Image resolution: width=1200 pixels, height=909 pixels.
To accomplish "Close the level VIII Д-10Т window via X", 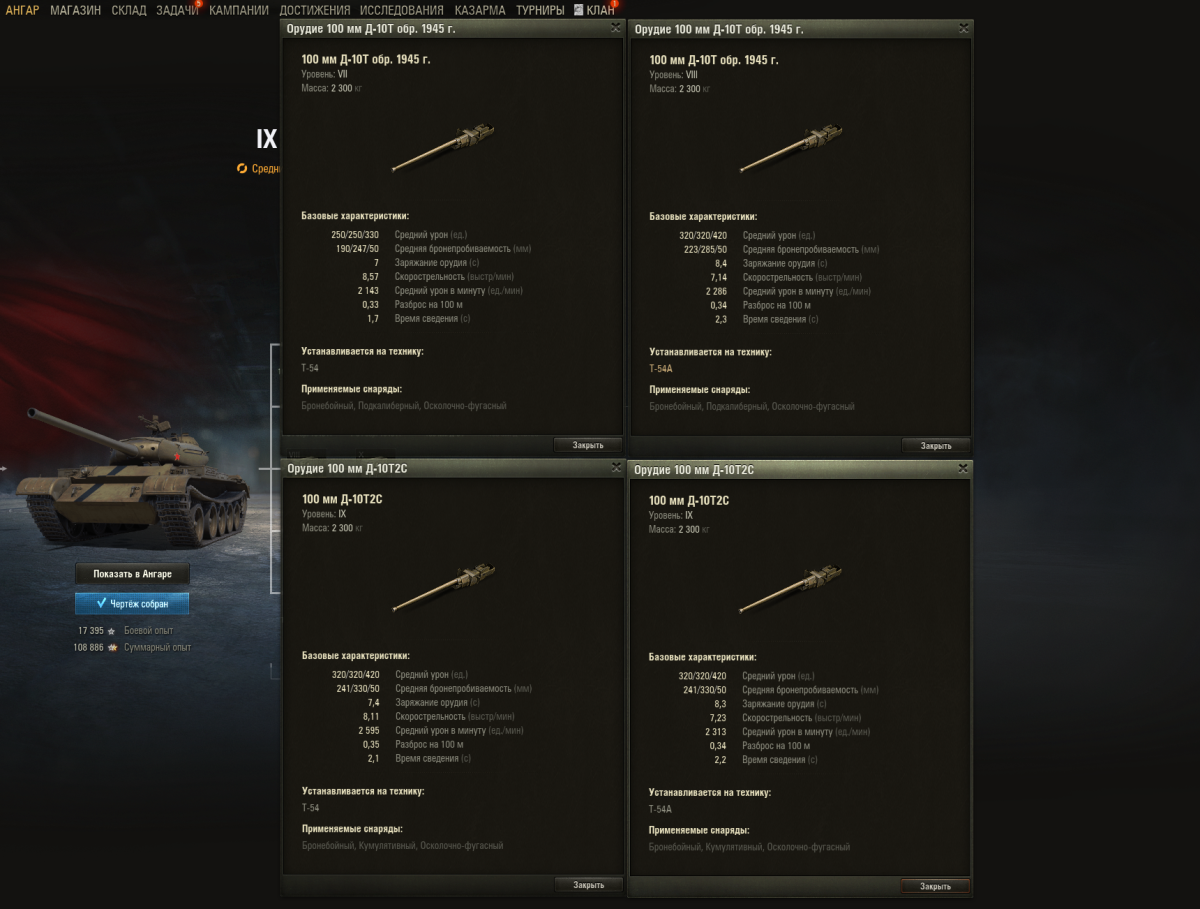I will click(963, 29).
